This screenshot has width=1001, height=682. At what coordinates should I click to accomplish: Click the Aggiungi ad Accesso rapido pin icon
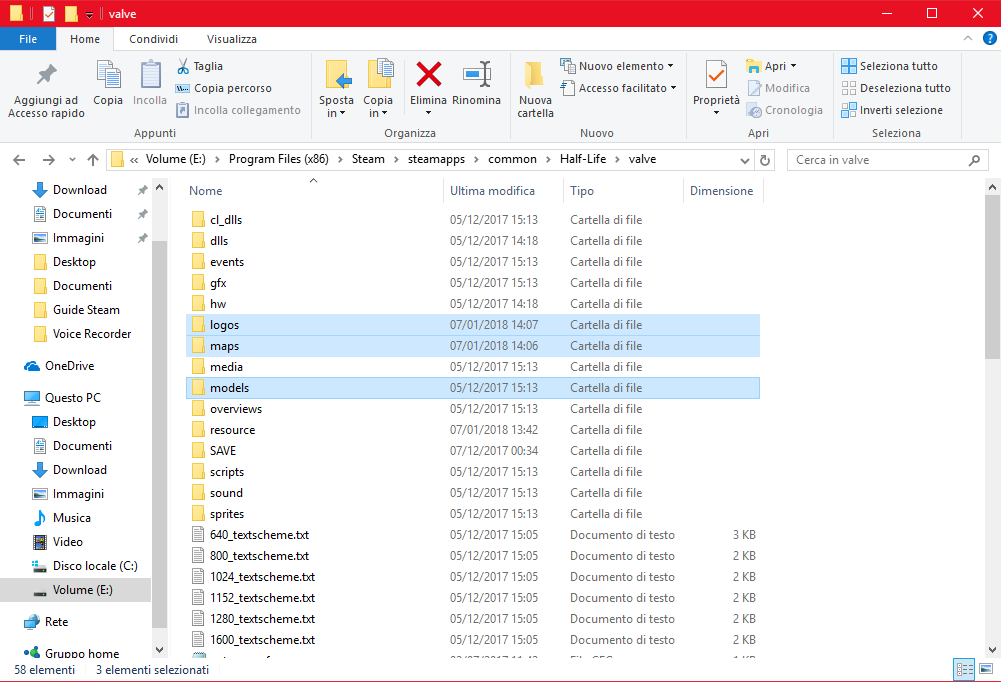point(46,75)
